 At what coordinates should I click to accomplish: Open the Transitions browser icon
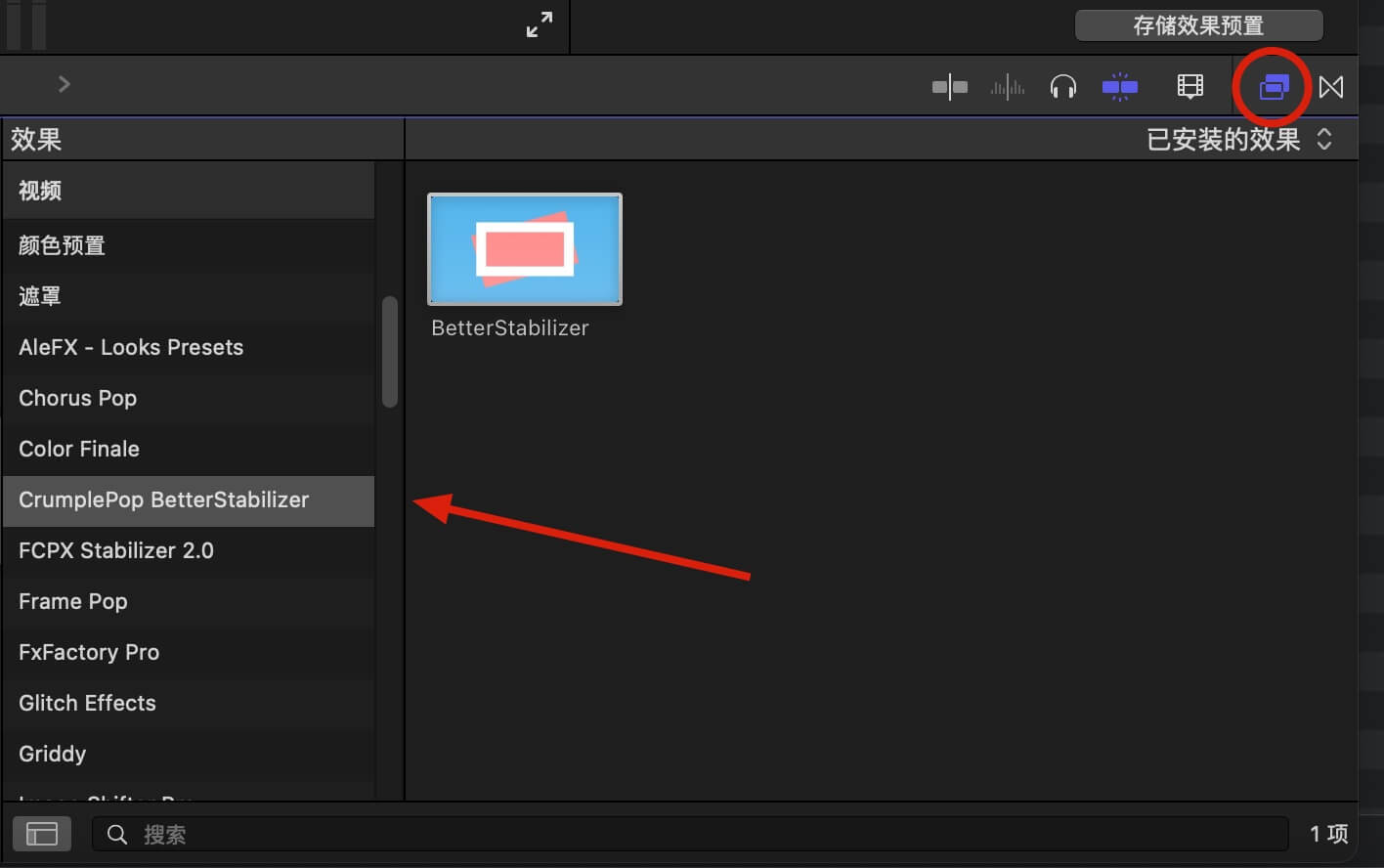click(x=1330, y=88)
